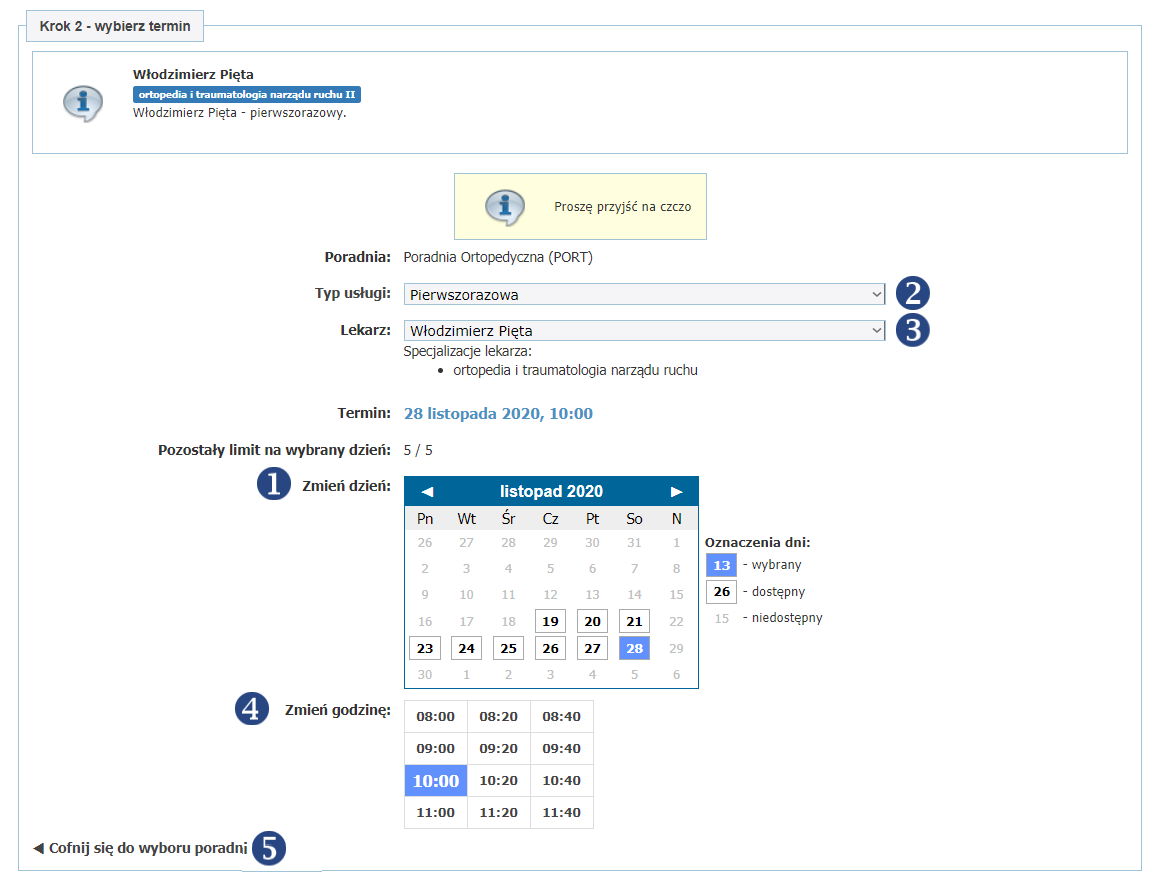Screen dimensions: 1155x891
Task: Click the So weekday column header
Action: [634, 518]
